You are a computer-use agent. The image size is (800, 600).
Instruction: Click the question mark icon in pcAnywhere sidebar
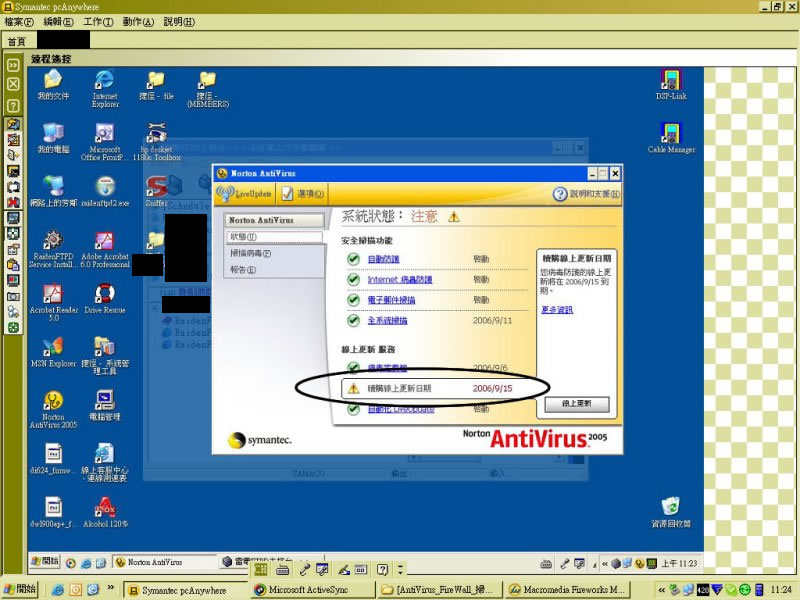pyautogui.click(x=13, y=106)
